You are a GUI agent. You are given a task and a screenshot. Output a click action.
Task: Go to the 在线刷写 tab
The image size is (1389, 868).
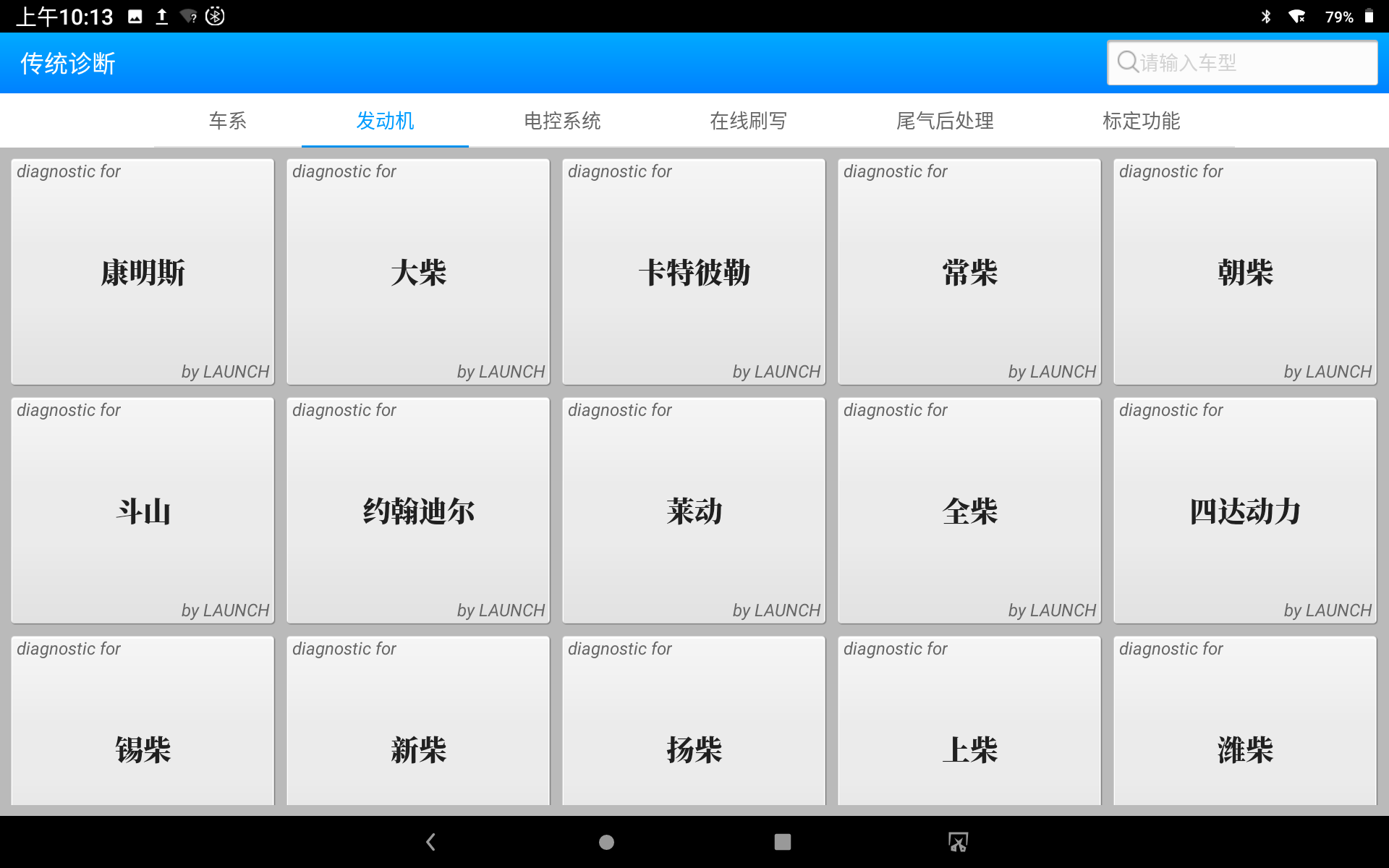coord(748,121)
